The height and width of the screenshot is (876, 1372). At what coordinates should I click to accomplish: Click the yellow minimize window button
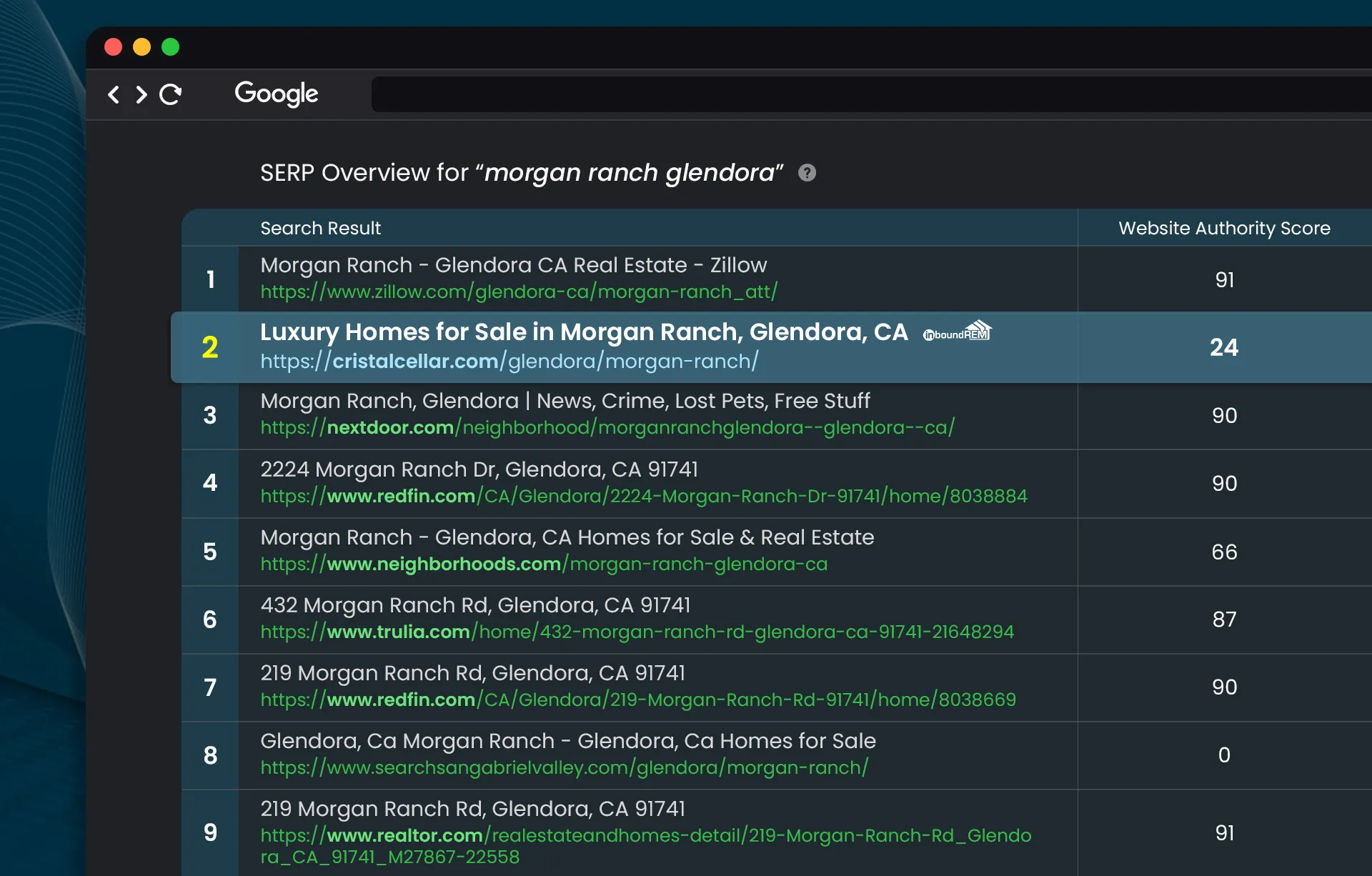[x=141, y=47]
